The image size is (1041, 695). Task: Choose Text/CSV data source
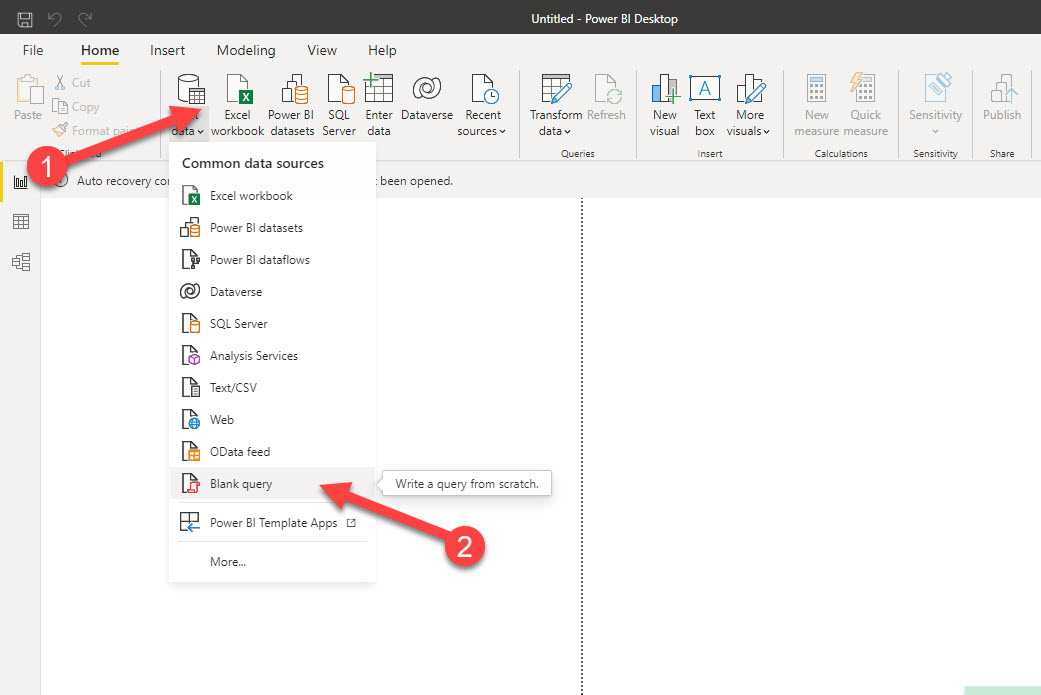click(x=273, y=387)
